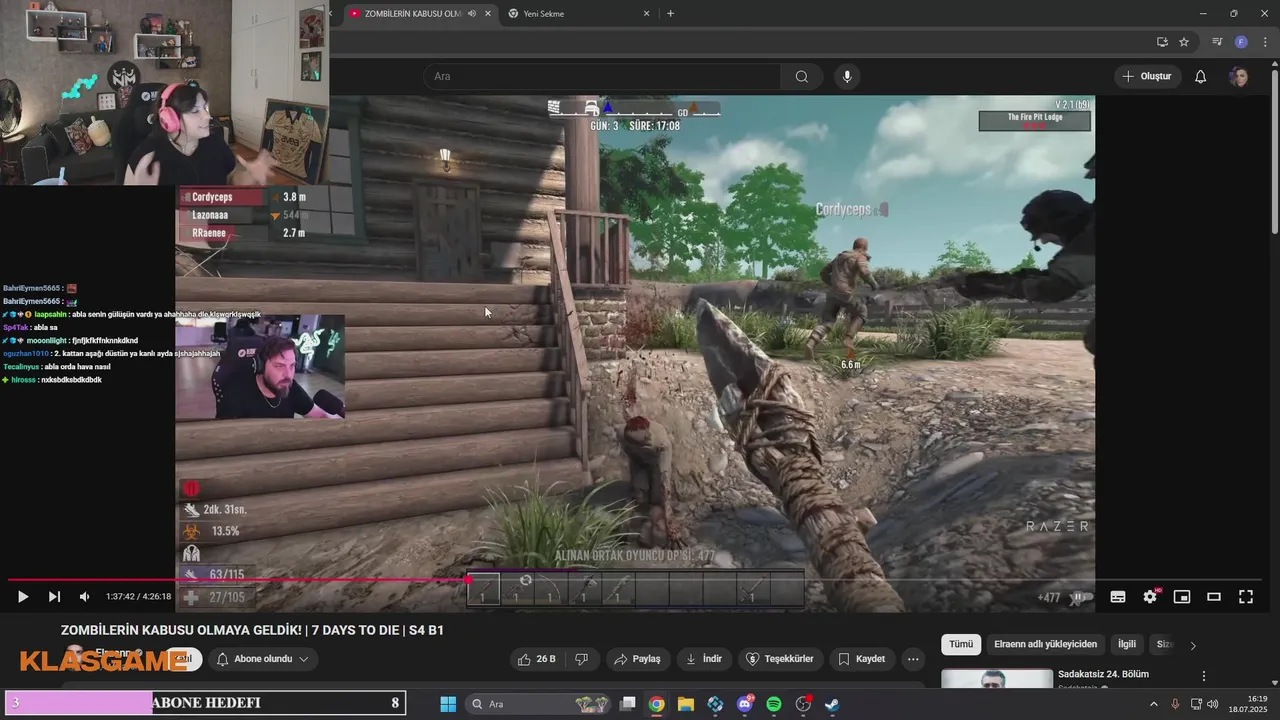Open File Explorer from taskbar
Viewport: 1280px width, 720px height.
[686, 704]
